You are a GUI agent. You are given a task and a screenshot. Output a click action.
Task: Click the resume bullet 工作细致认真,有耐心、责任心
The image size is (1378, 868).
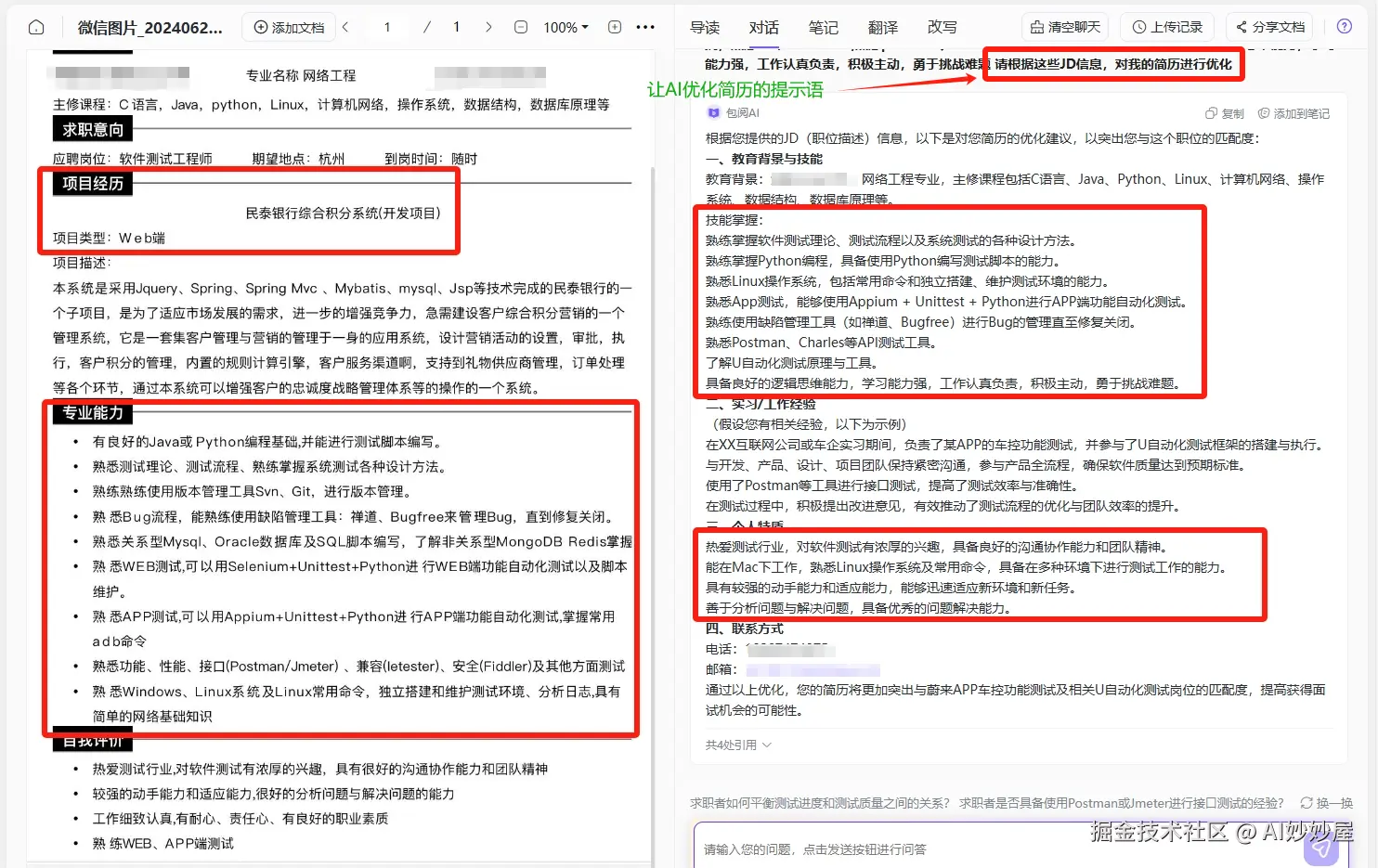[x=240, y=818]
